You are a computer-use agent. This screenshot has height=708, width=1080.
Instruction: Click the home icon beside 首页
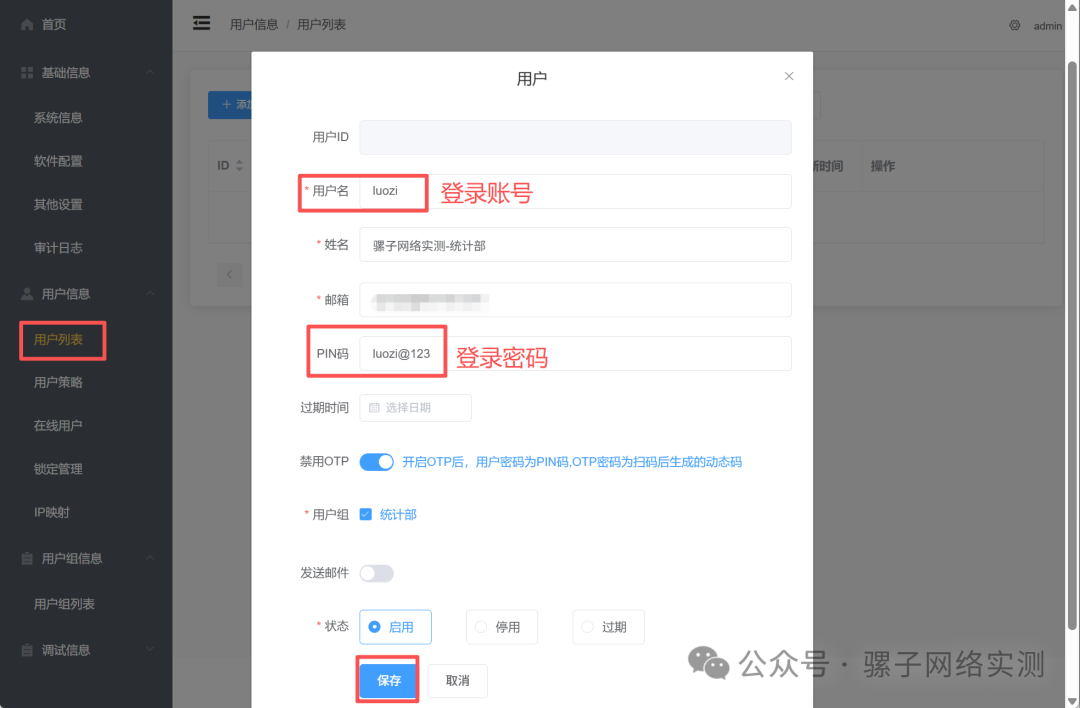coord(26,23)
